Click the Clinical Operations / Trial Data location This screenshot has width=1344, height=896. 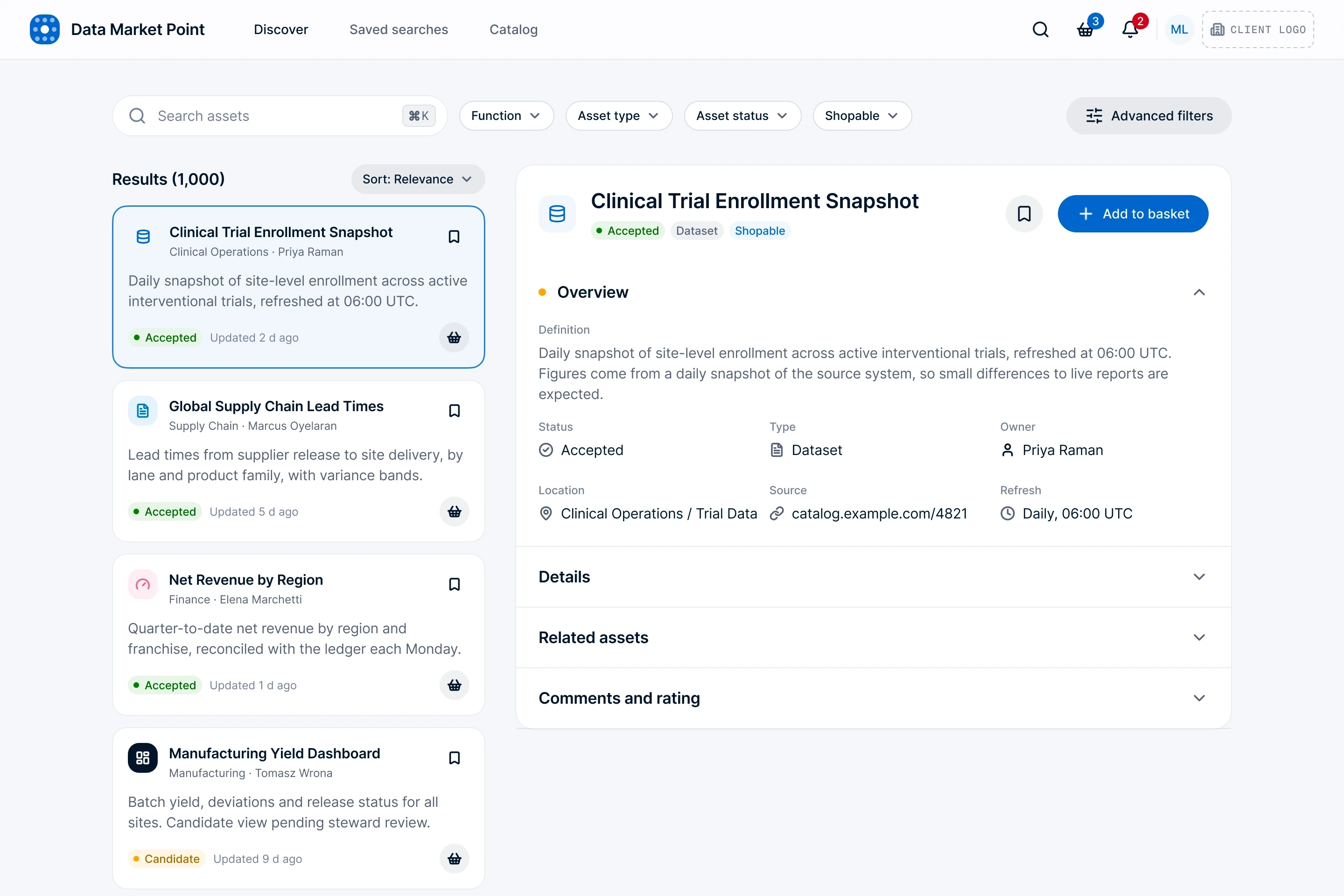pos(659,514)
